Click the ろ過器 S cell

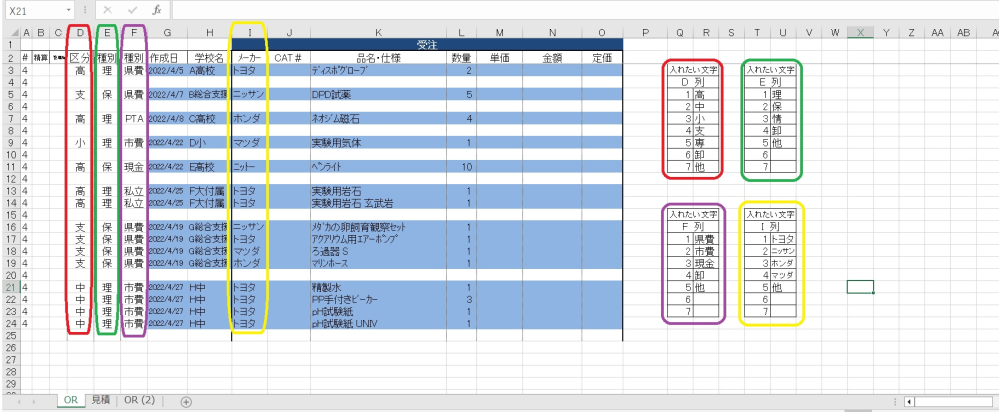[378, 251]
